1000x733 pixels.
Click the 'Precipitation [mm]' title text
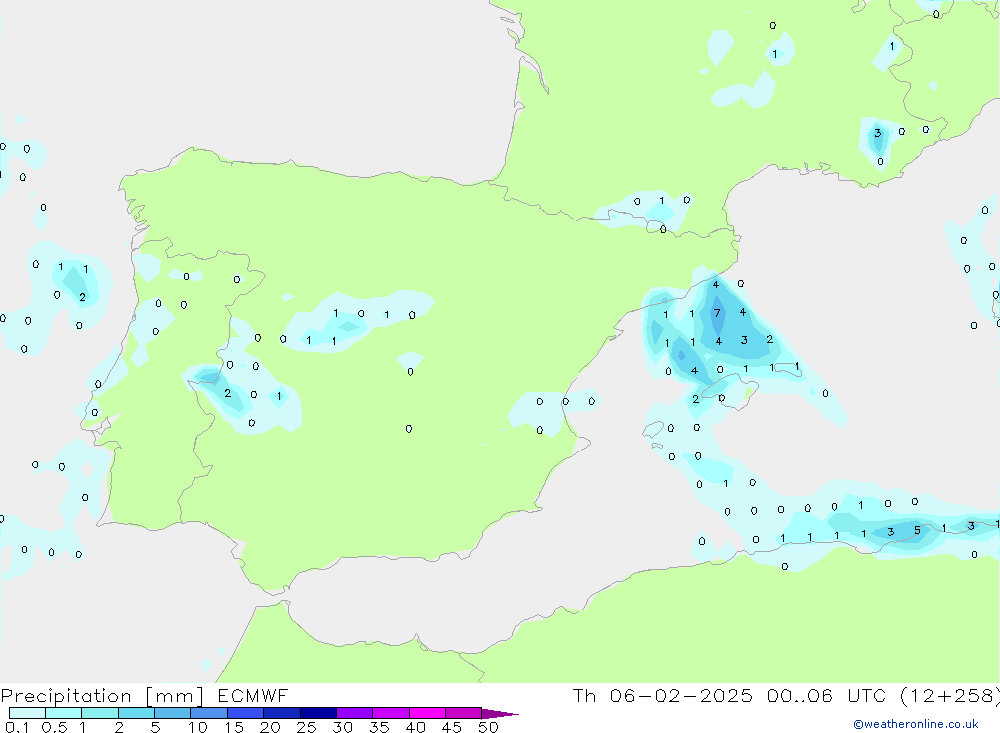point(102,696)
